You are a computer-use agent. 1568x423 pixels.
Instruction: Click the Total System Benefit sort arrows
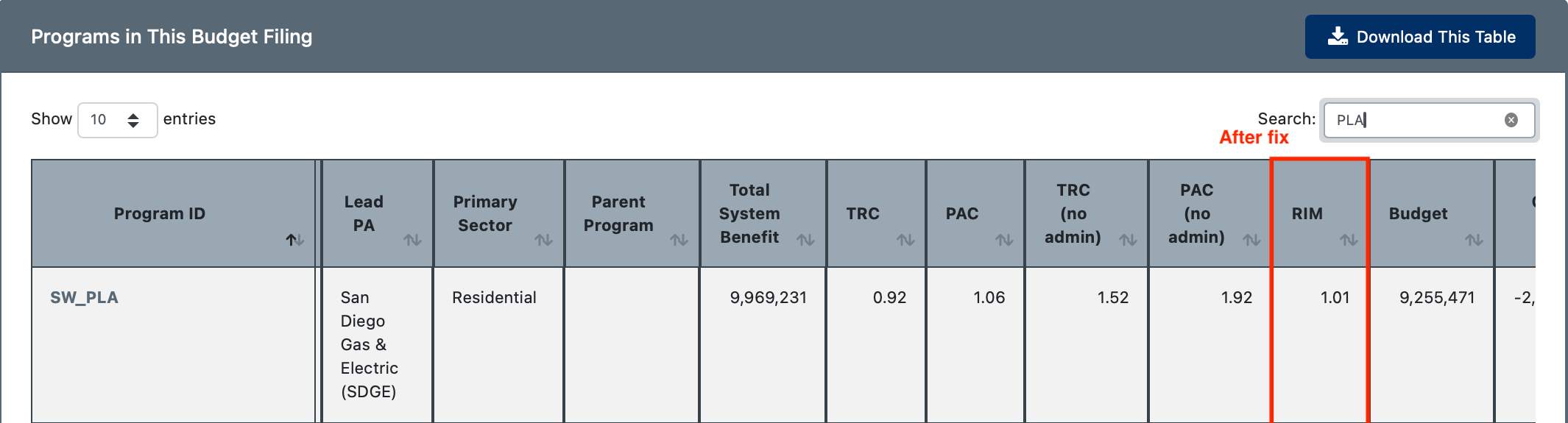[805, 240]
